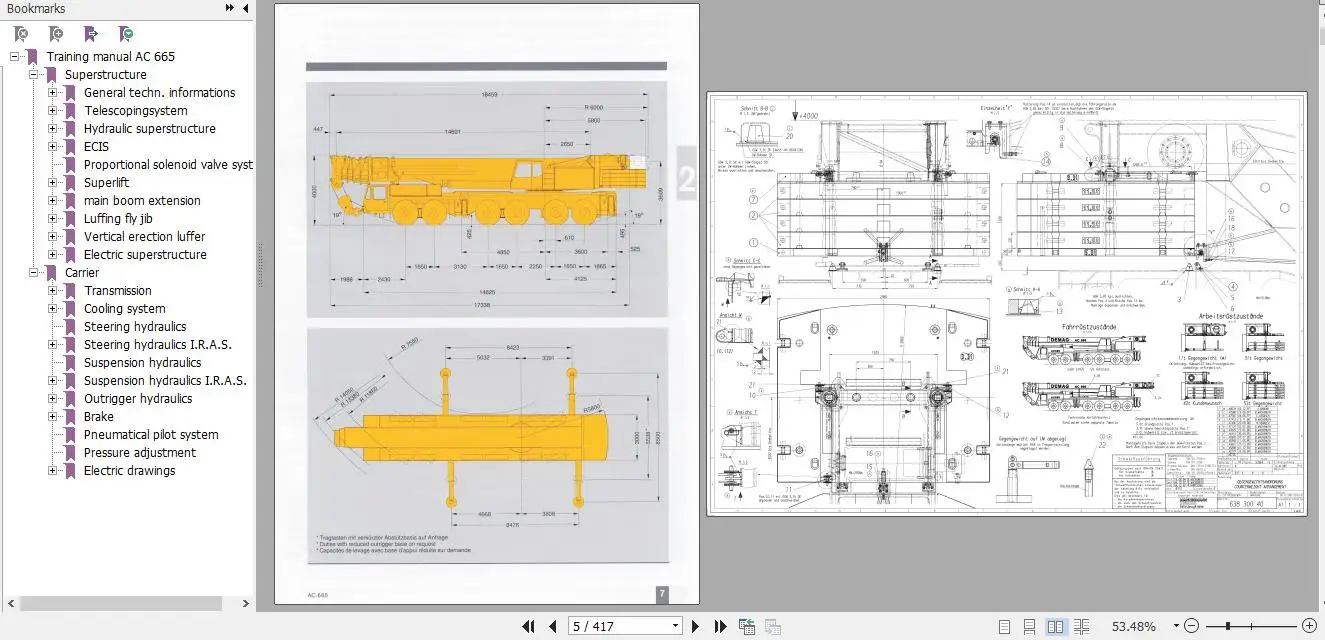1325x640 pixels.
Task: Click the zoom out minus button
Action: coord(1191,626)
